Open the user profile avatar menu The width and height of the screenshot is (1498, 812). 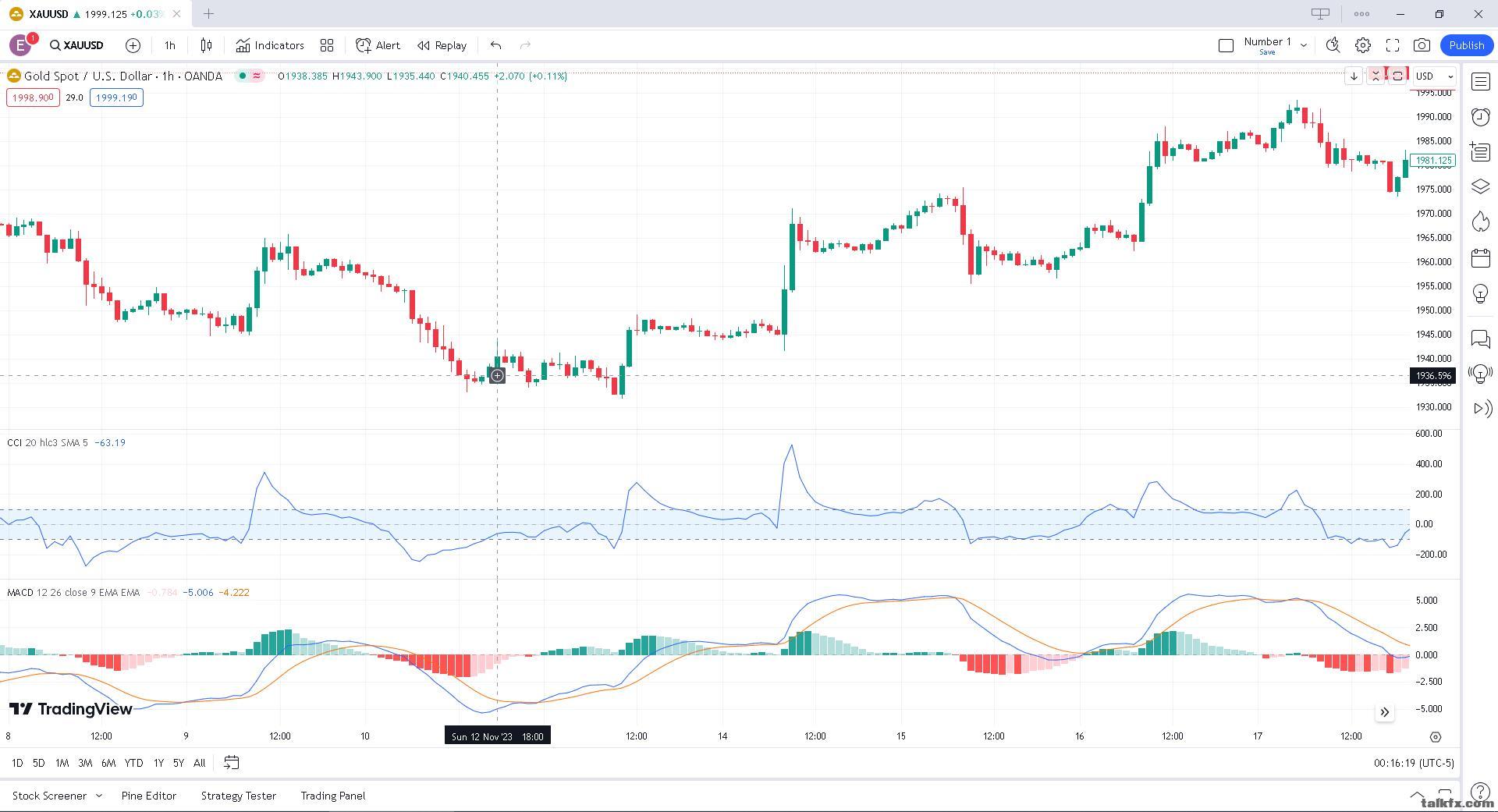coord(20,45)
